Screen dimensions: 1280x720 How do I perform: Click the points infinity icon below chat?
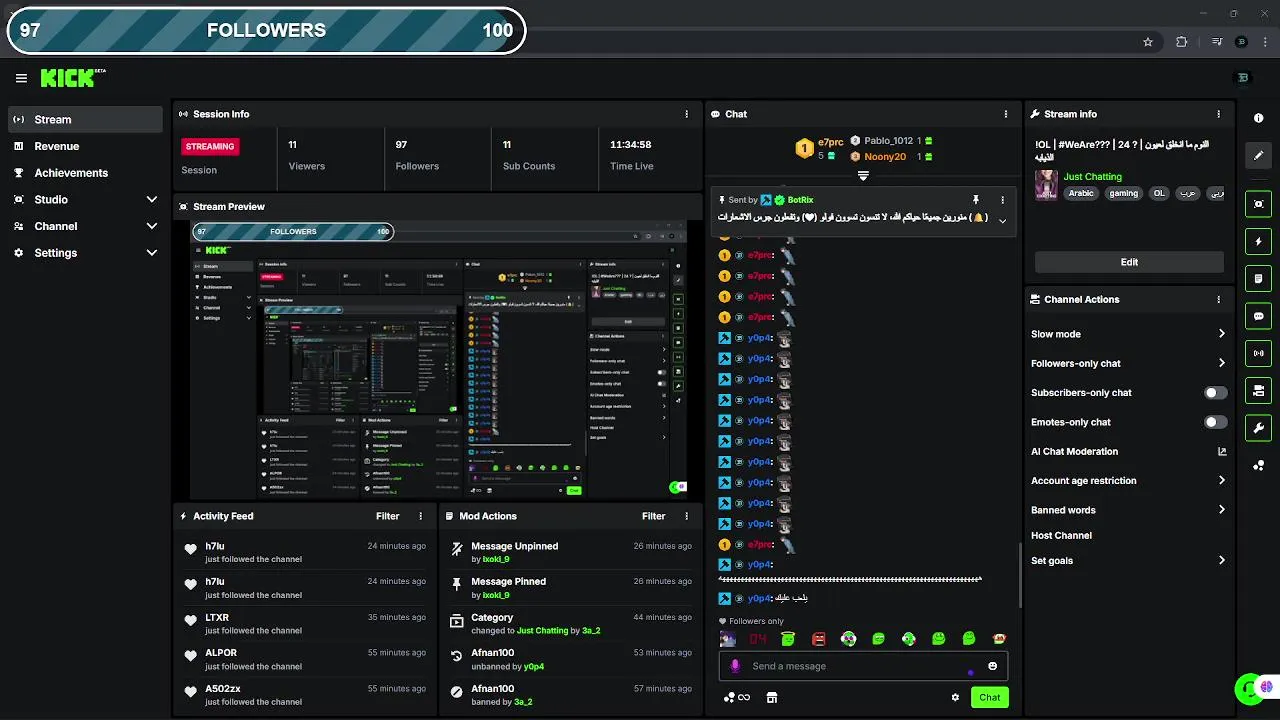point(737,698)
